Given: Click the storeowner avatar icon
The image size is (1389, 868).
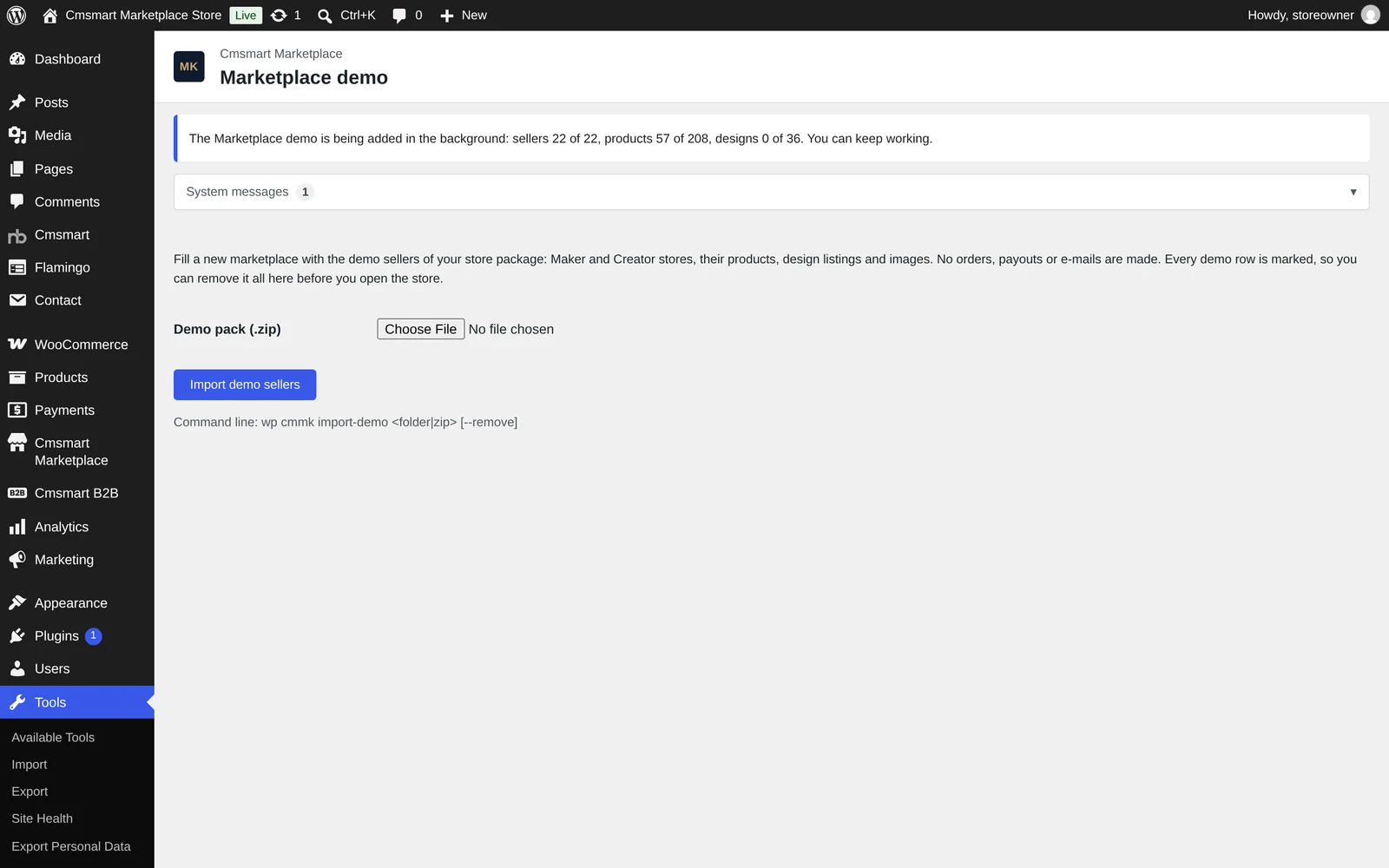Looking at the screenshot, I should pos(1371,15).
